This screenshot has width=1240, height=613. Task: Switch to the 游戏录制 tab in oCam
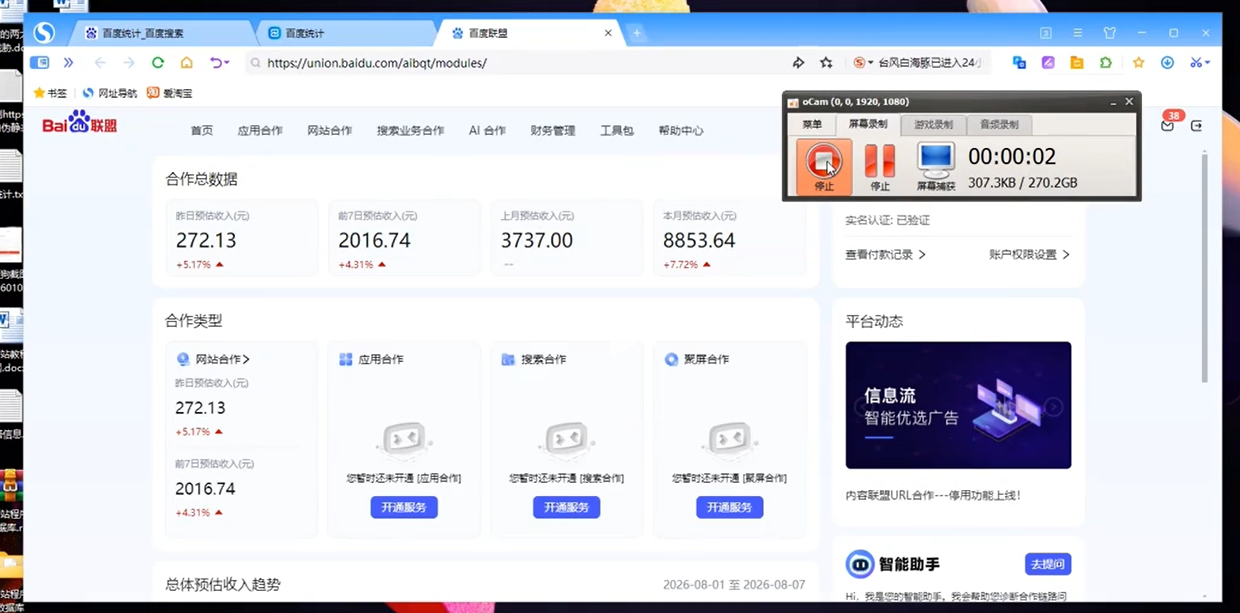933,125
